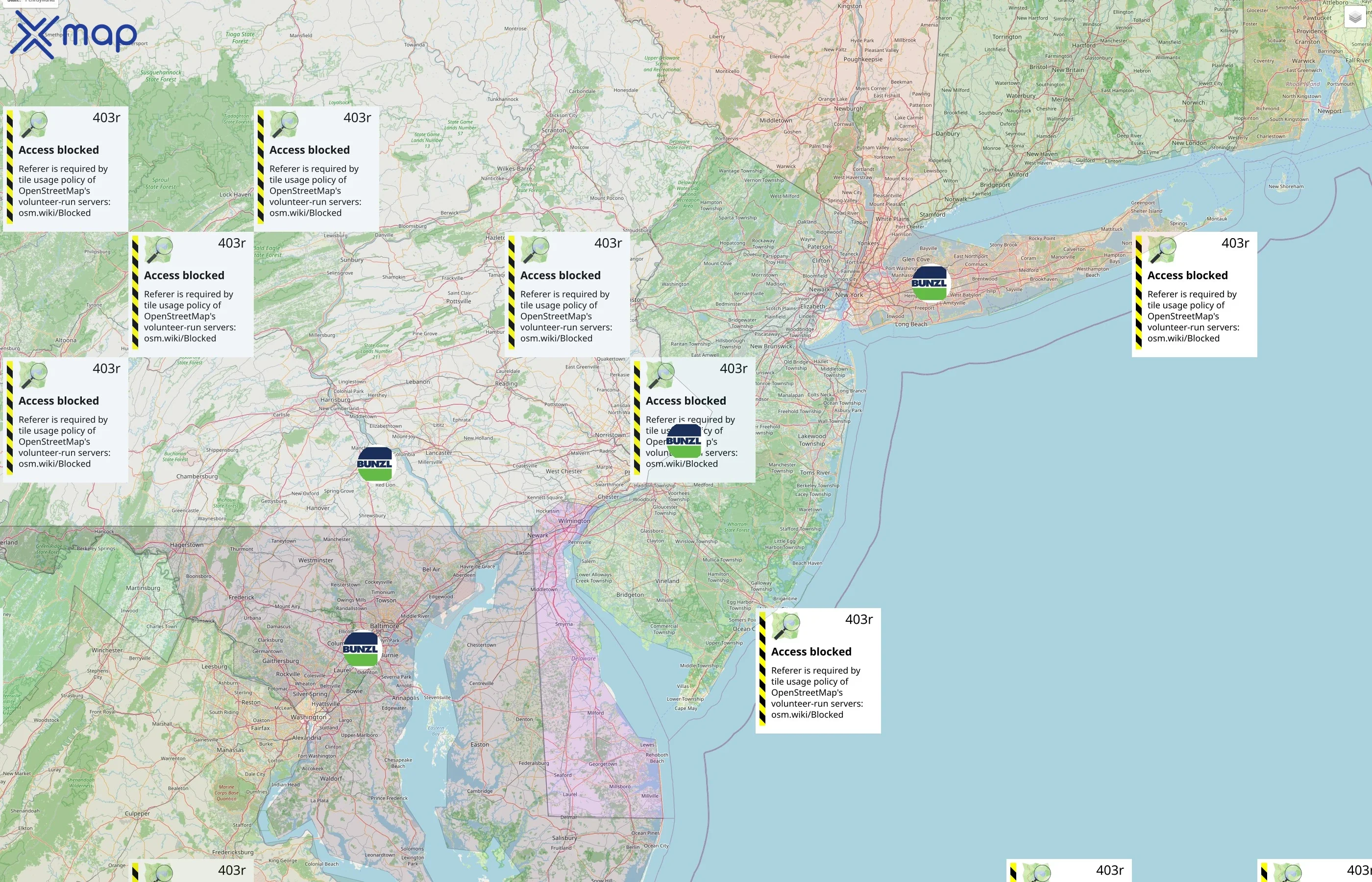Image resolution: width=1372 pixels, height=882 pixels.
Task: Click the Towson label
Action: (x=385, y=600)
